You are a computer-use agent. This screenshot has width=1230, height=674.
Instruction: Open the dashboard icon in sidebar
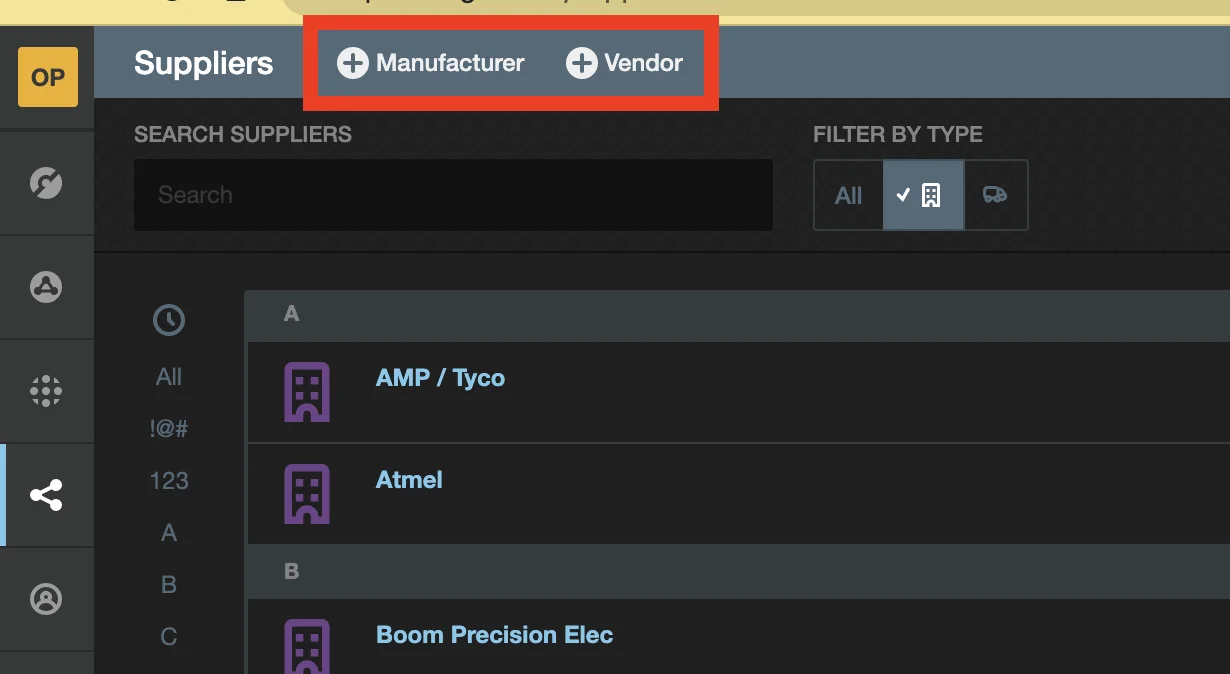coord(47,183)
